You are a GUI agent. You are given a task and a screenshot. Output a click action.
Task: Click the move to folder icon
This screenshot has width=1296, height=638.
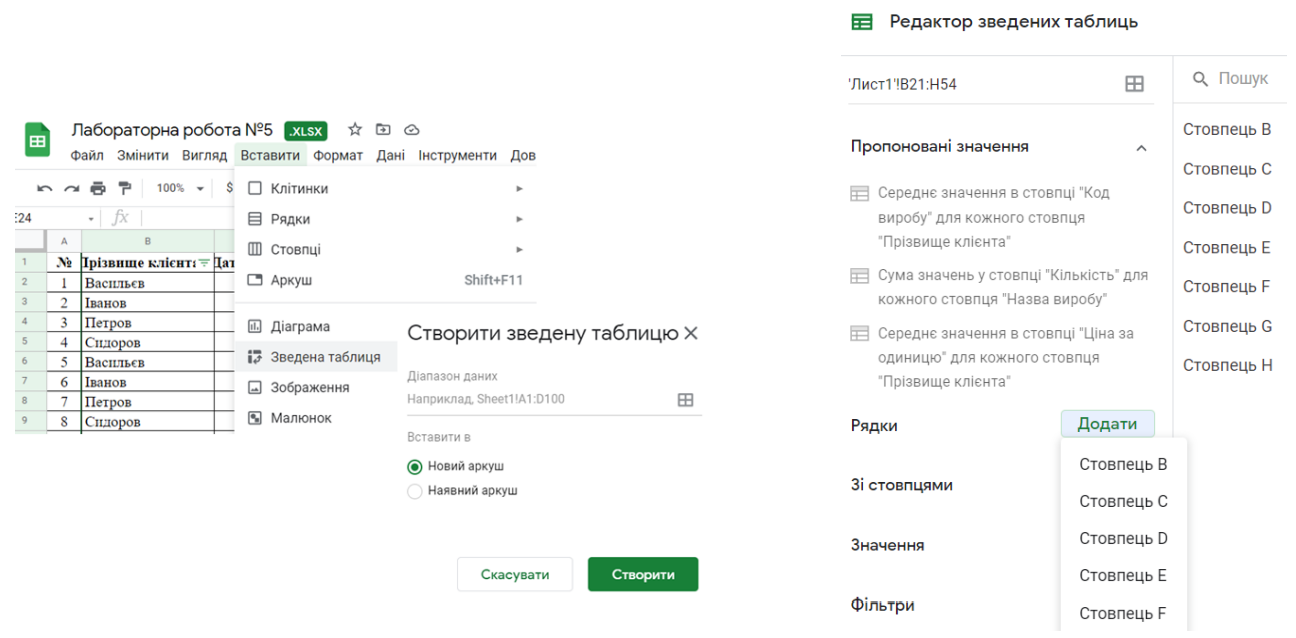(383, 130)
